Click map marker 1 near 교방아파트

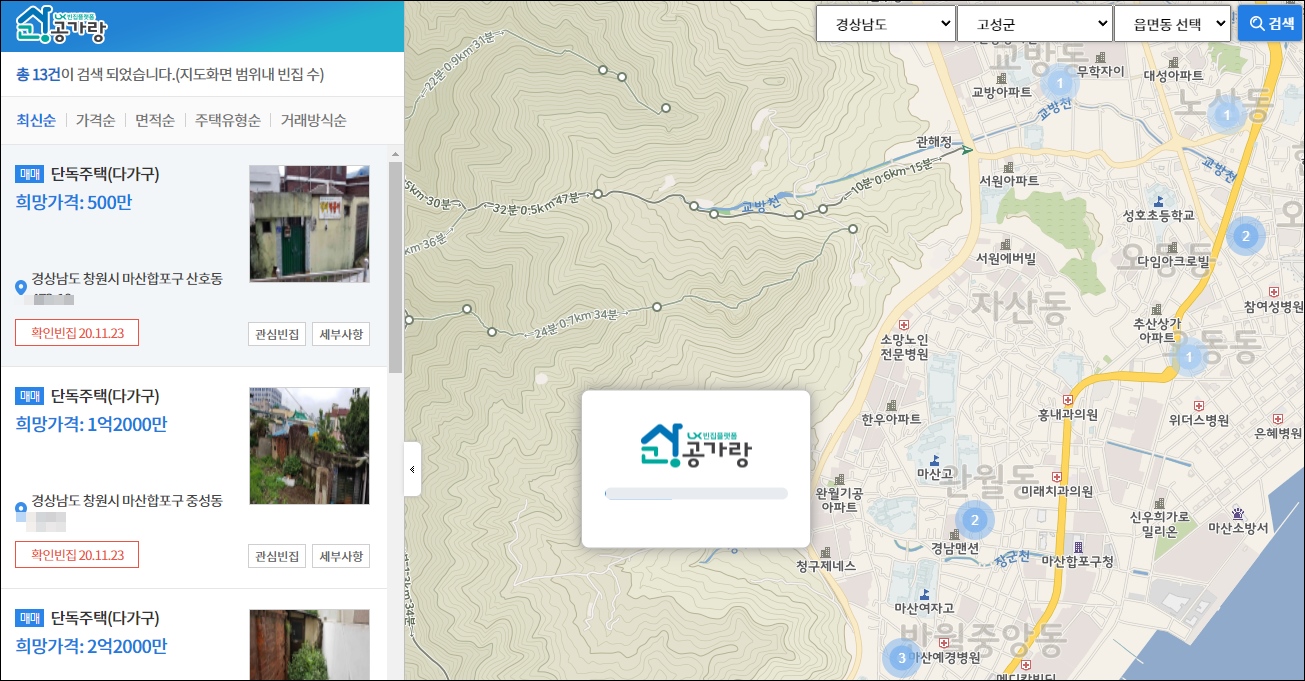[1060, 84]
